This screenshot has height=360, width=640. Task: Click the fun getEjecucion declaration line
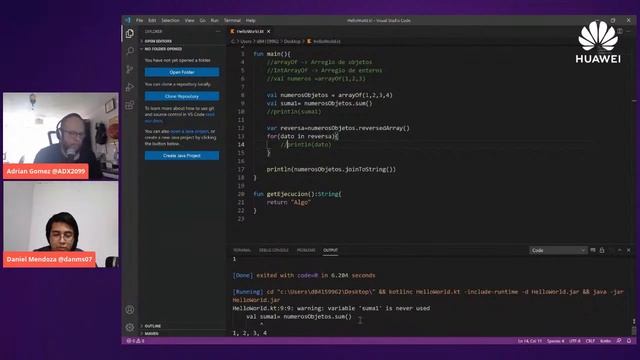click(297, 194)
